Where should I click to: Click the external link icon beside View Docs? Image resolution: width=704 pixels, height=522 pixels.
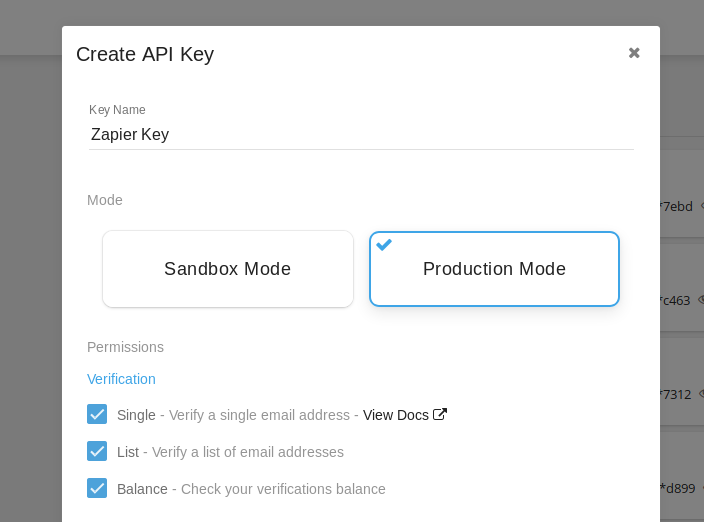pyautogui.click(x=440, y=414)
